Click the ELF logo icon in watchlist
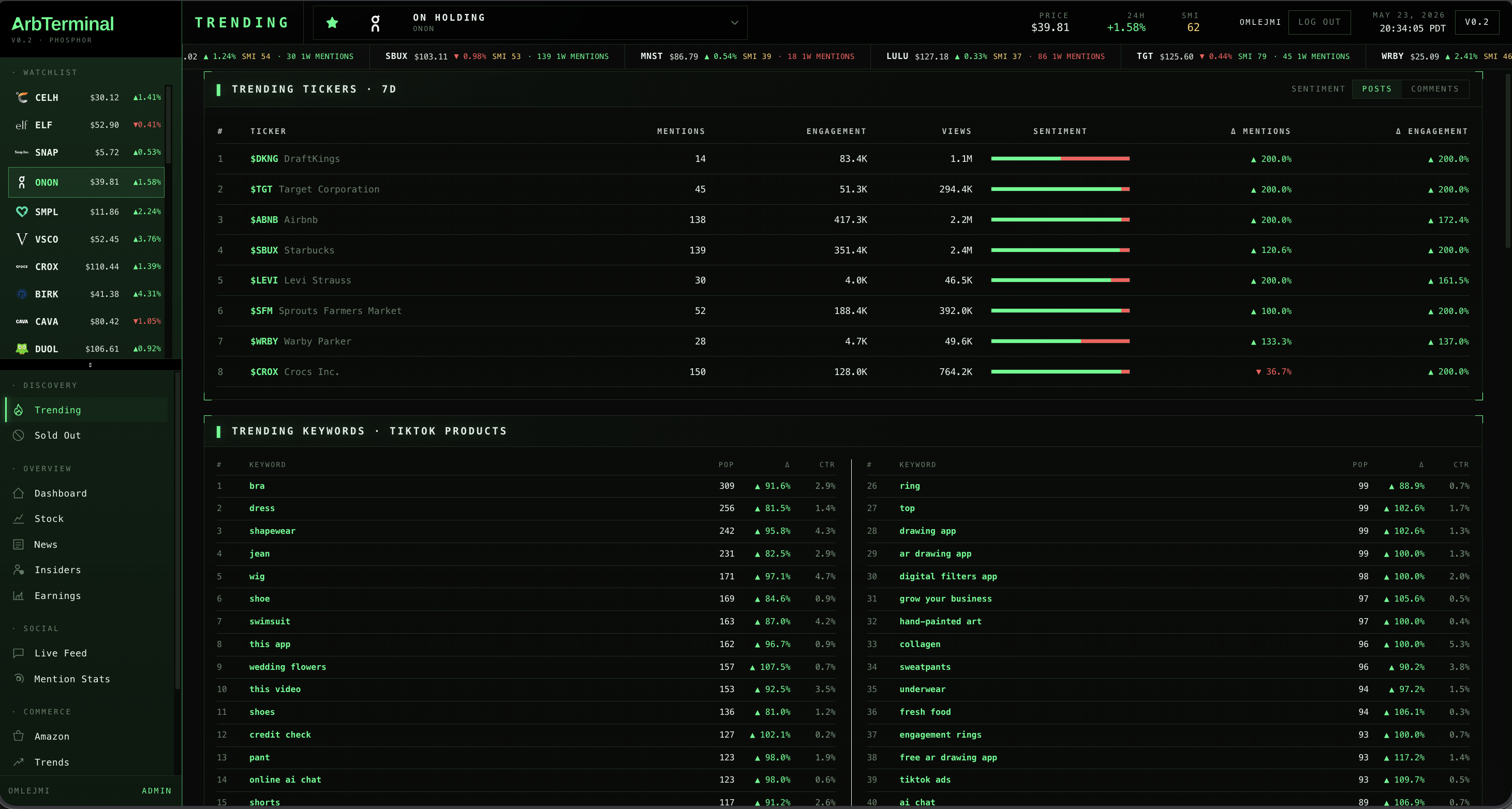Image resolution: width=1512 pixels, height=809 pixels. (22, 125)
